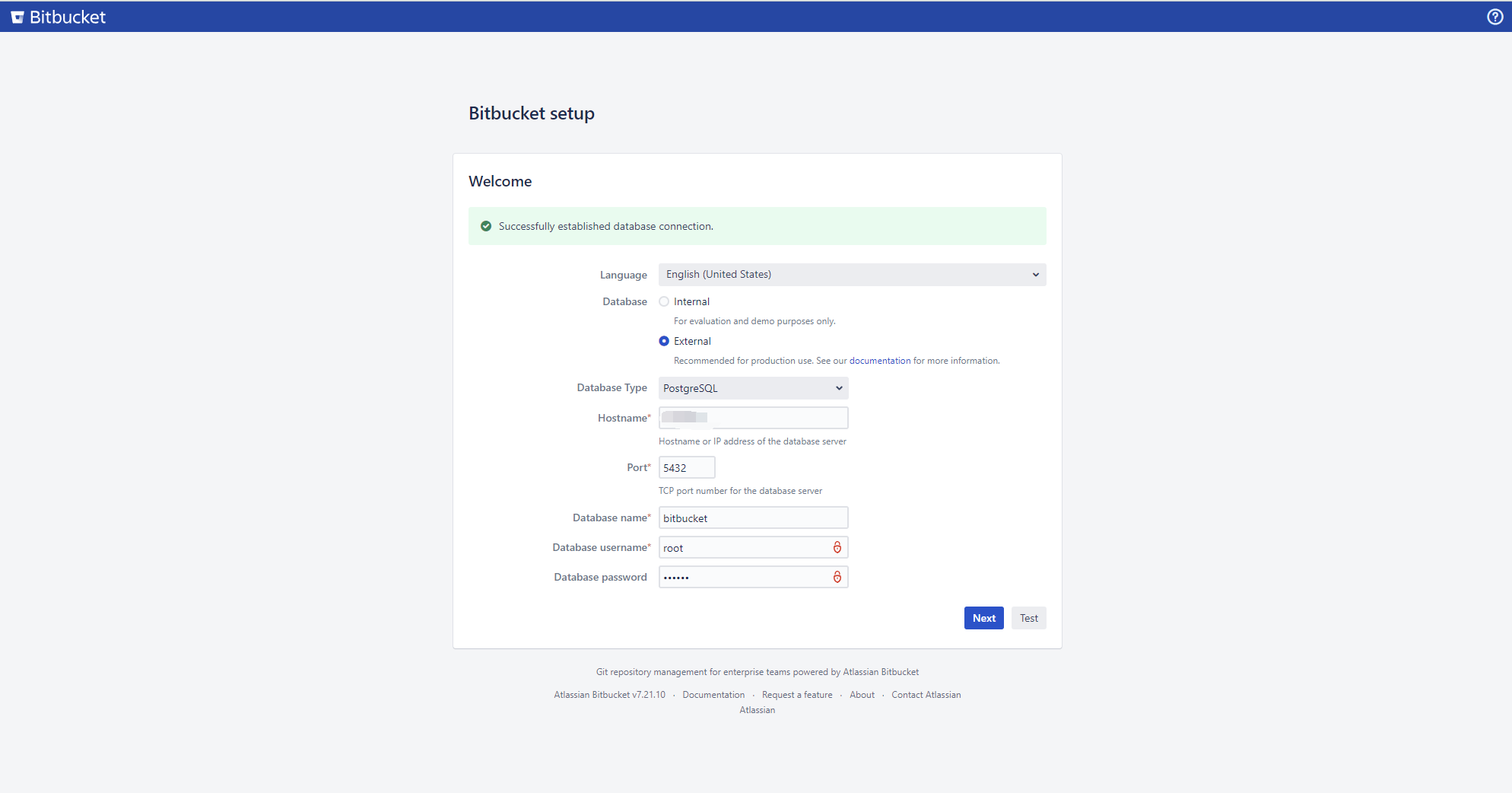
Task: Click password manager icon in username field
Action: (837, 547)
